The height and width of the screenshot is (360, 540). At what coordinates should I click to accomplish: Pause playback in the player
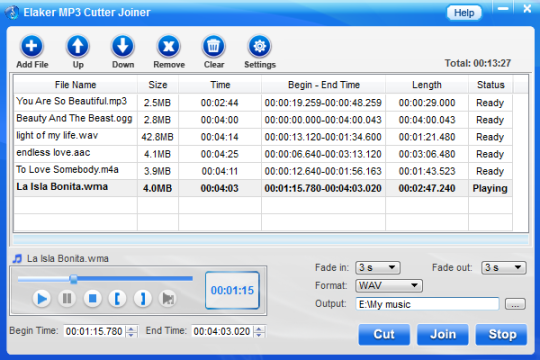click(x=67, y=298)
